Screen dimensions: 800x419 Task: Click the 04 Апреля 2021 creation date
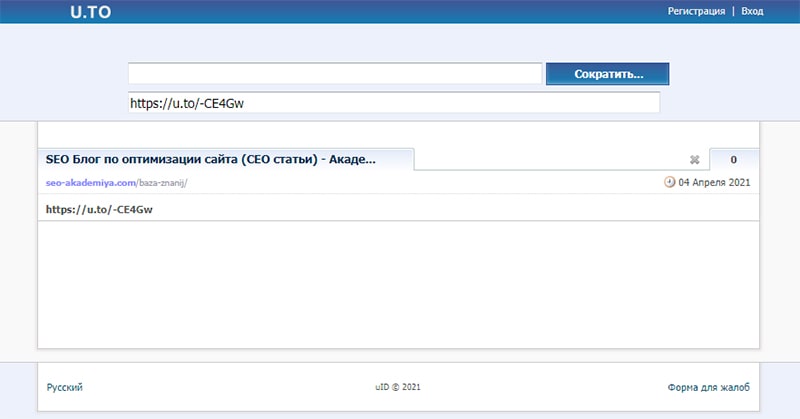(714, 183)
